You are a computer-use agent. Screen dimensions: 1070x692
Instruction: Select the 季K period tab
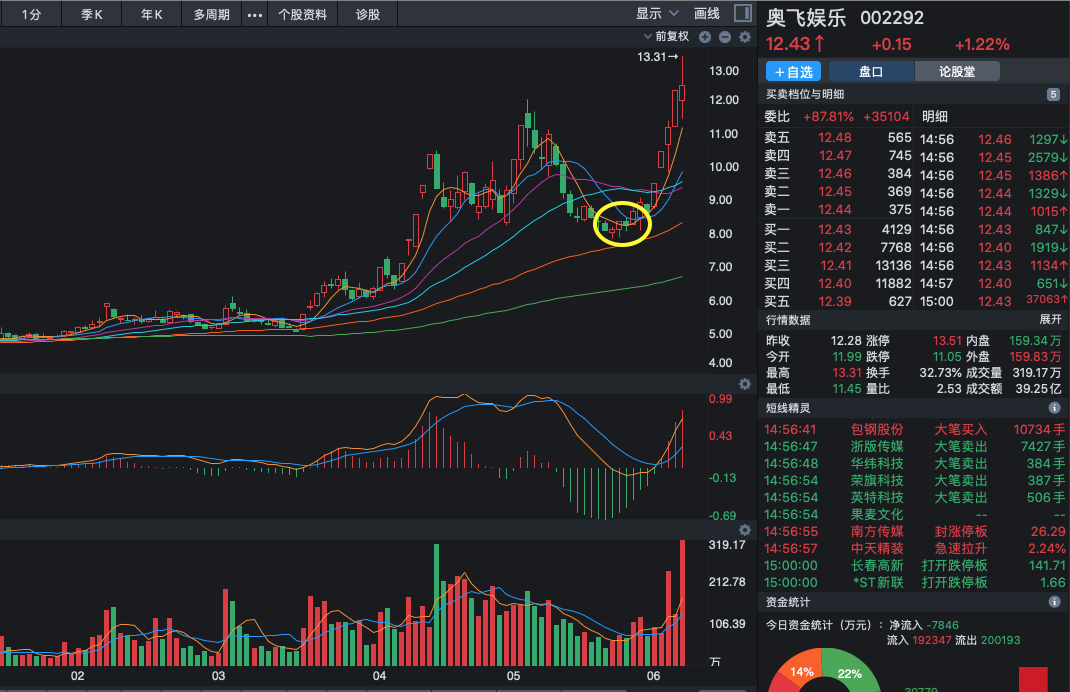click(91, 14)
